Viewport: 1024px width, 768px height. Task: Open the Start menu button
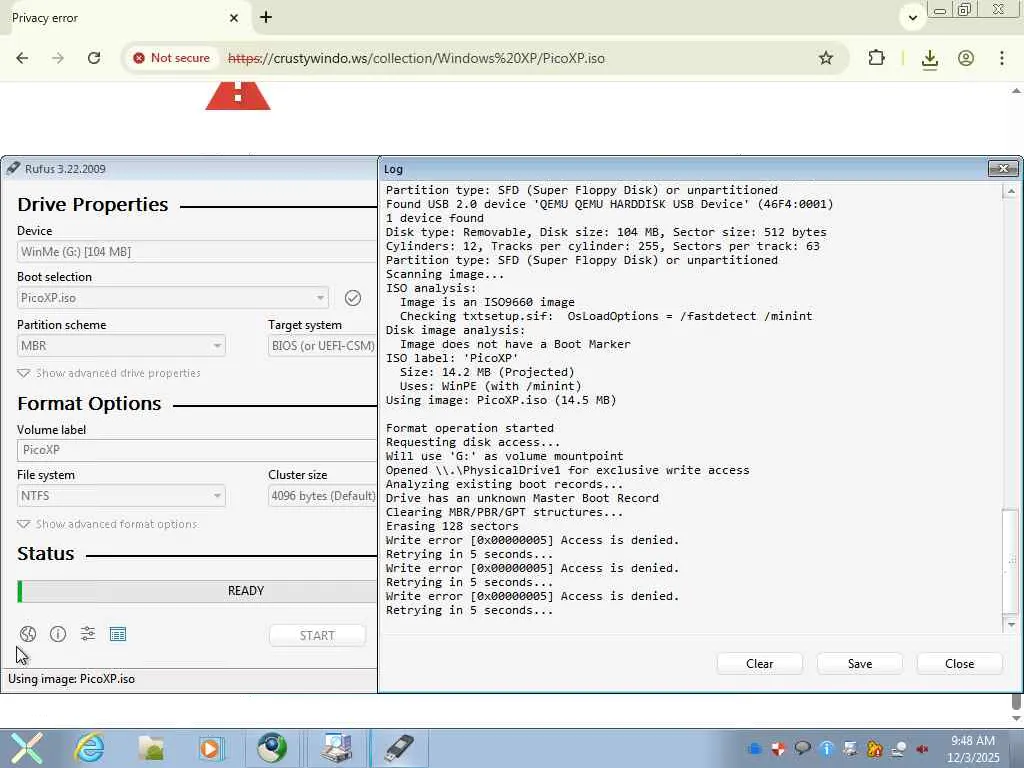click(x=26, y=748)
